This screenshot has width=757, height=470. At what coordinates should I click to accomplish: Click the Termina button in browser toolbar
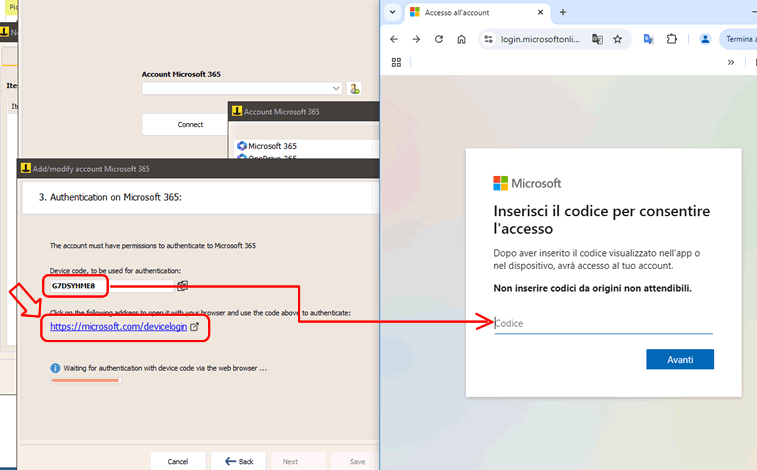click(x=739, y=39)
